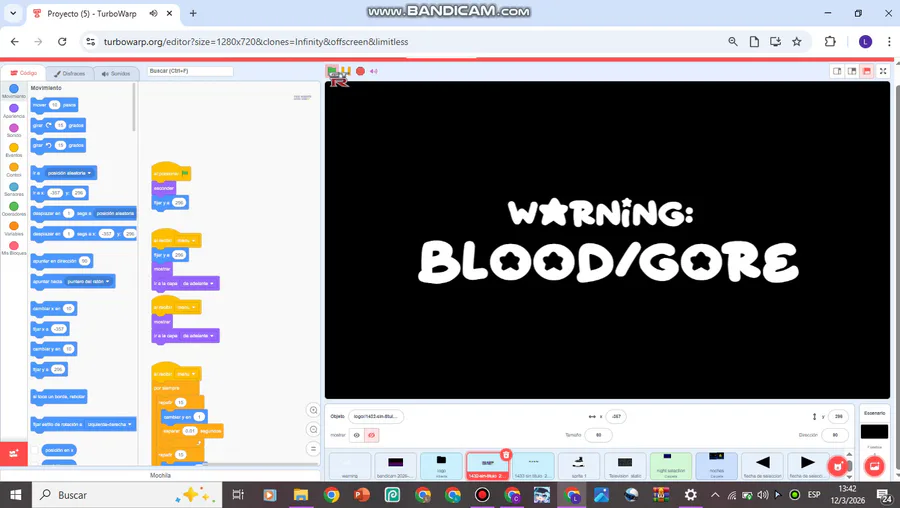Hide the sprite using the crossed eye icon
The width and height of the screenshot is (900, 508).
371,435
